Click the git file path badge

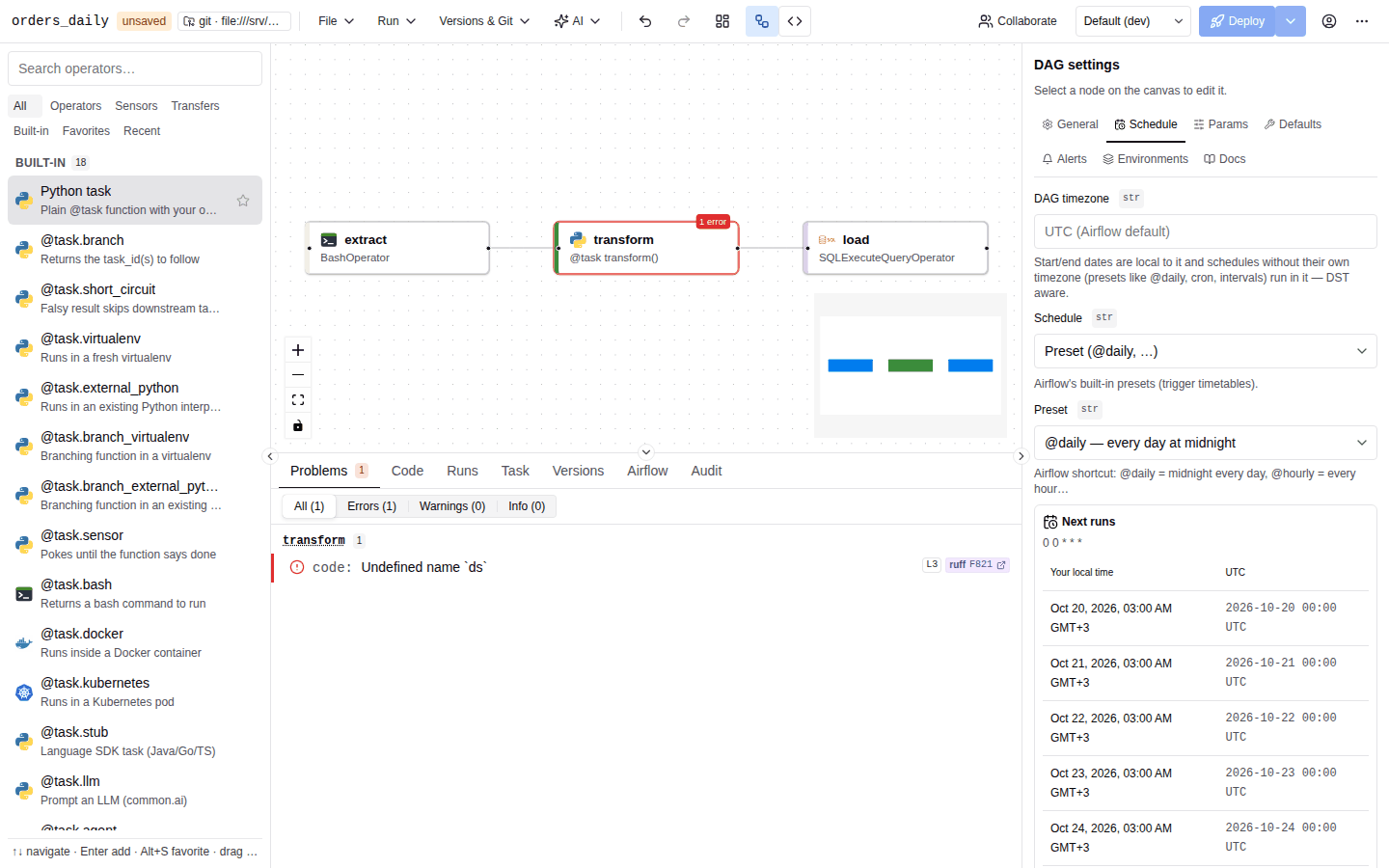(234, 21)
